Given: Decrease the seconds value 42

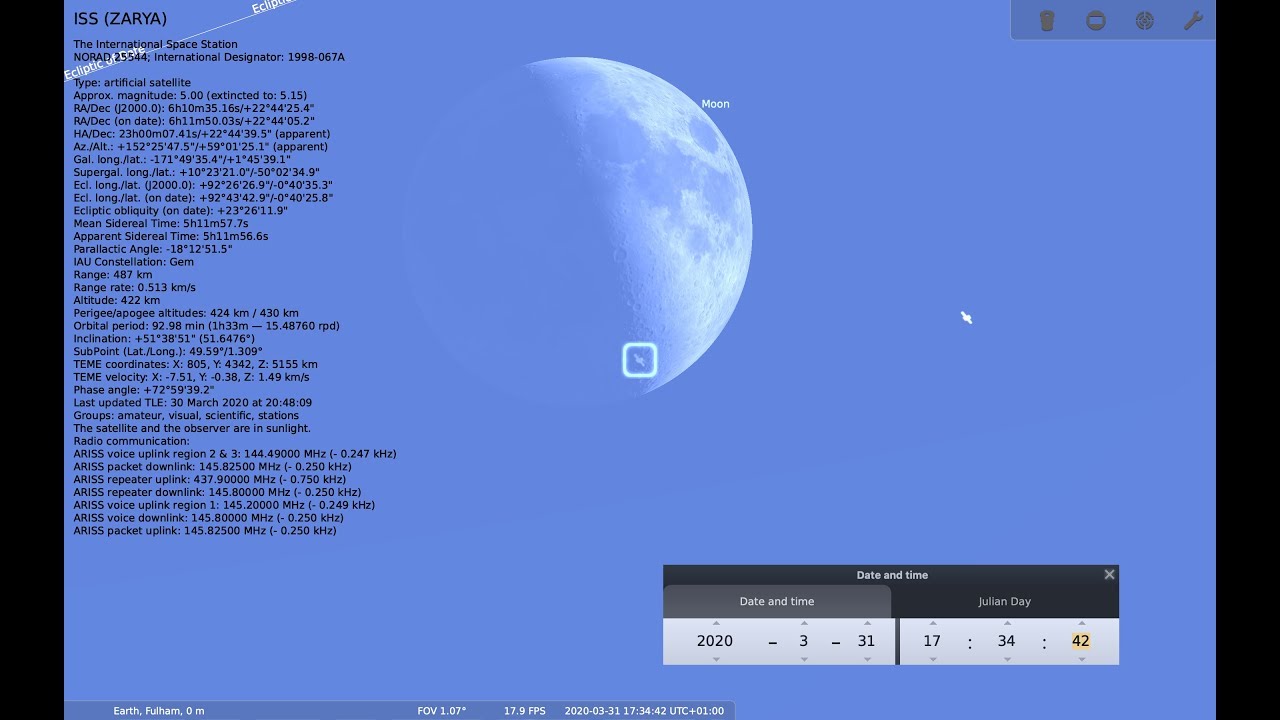Looking at the screenshot, I should click(1082, 659).
